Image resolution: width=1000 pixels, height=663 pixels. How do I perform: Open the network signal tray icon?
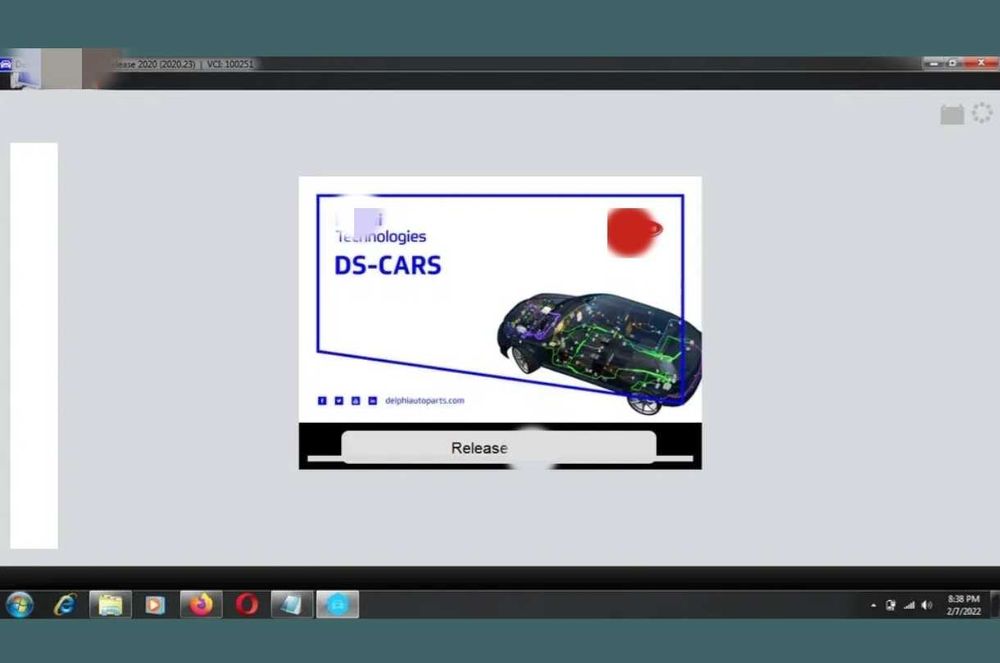(909, 605)
